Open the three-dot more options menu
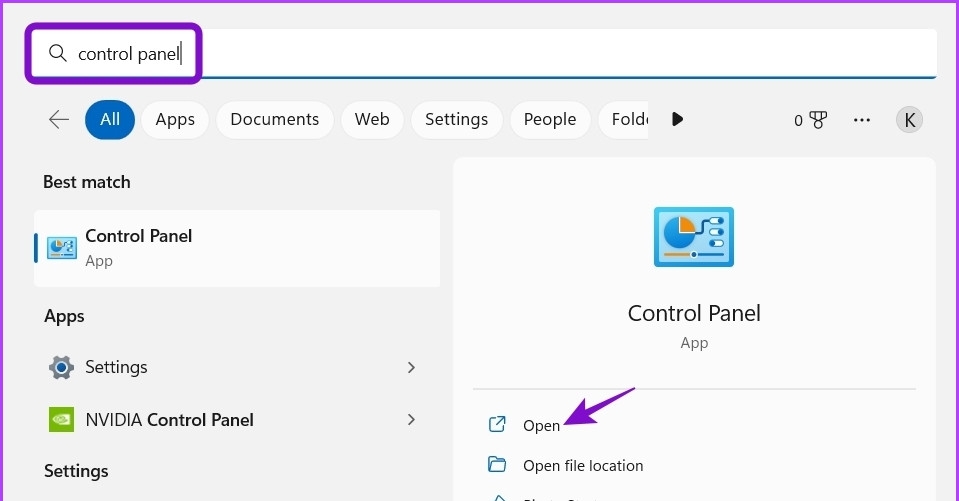This screenshot has width=959, height=501. tap(862, 120)
